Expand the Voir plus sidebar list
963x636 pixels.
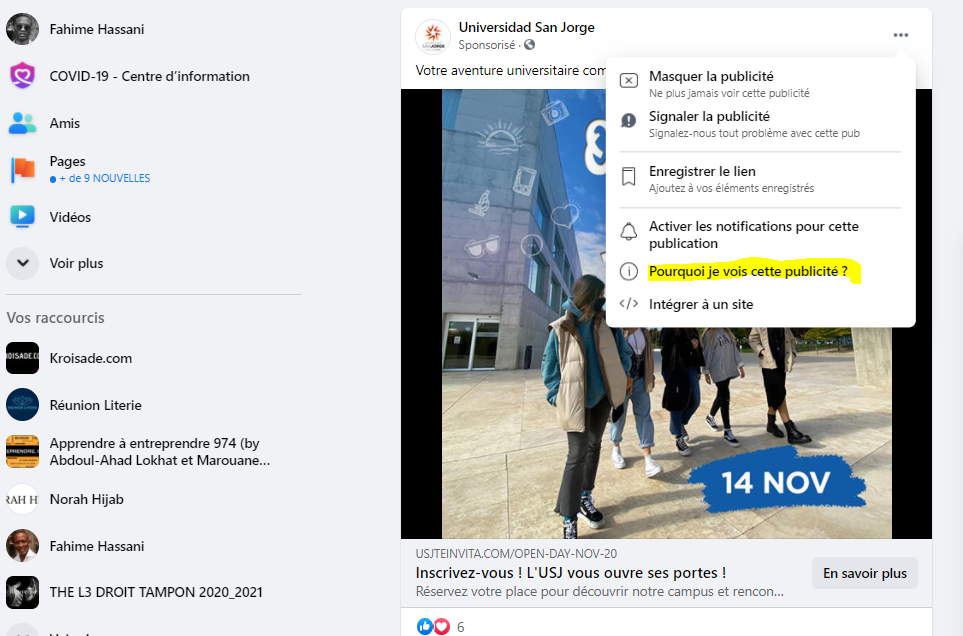click(22, 264)
